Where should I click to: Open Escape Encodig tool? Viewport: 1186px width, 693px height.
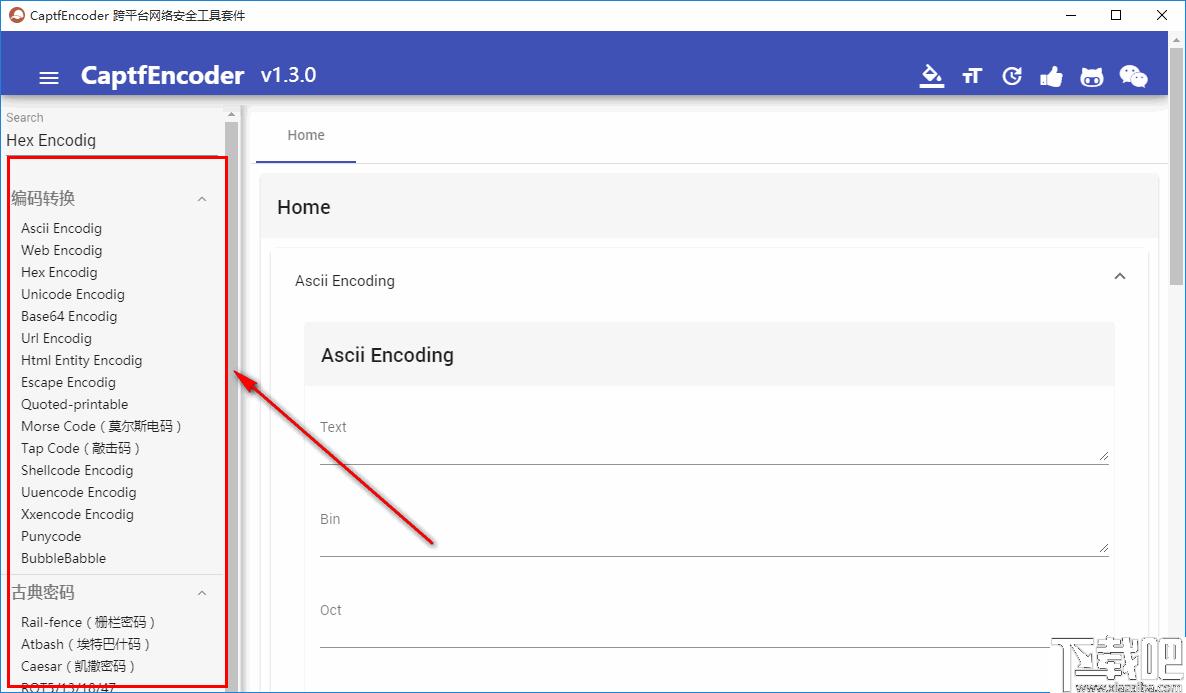click(x=68, y=382)
